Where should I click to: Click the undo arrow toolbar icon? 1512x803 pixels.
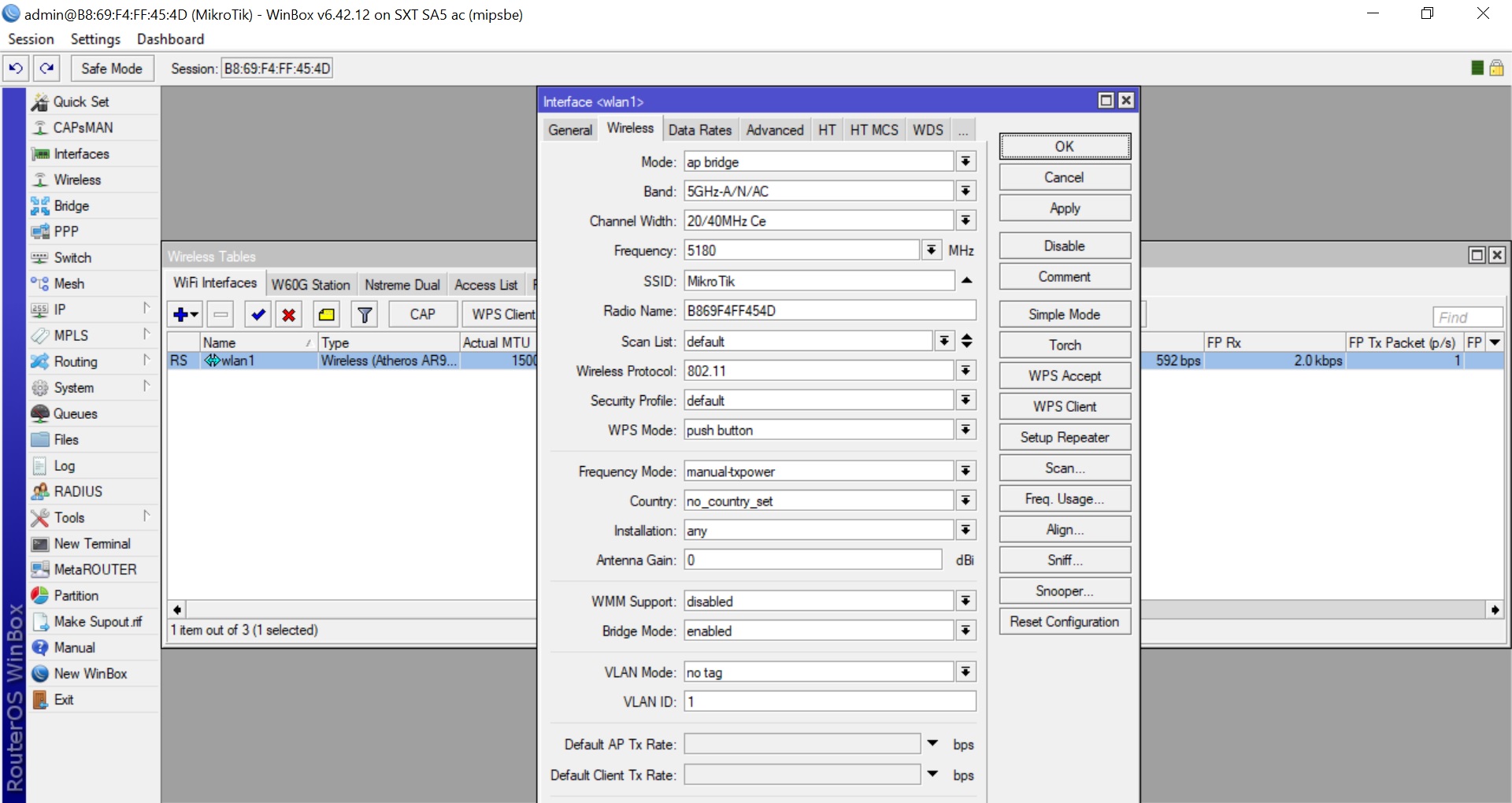pos(16,68)
